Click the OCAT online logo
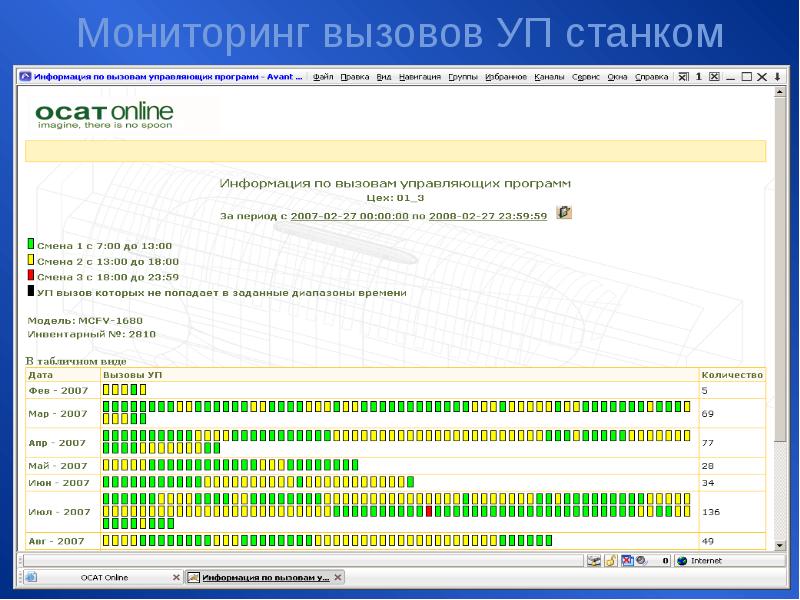The image size is (800, 600). point(104,115)
